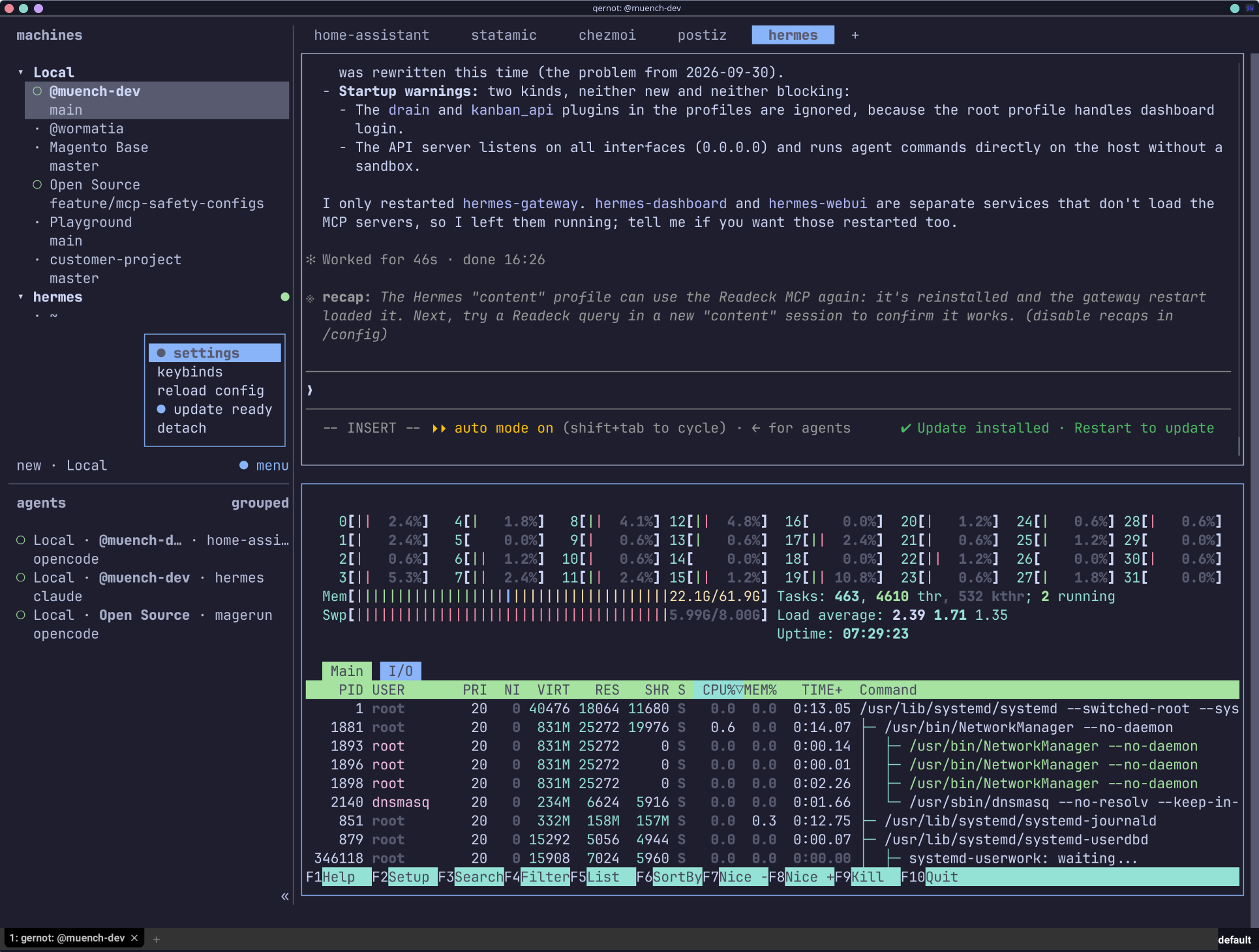Viewport: 1259px width, 952px height.
Task: Add a new tab with plus icon
Action: [855, 35]
